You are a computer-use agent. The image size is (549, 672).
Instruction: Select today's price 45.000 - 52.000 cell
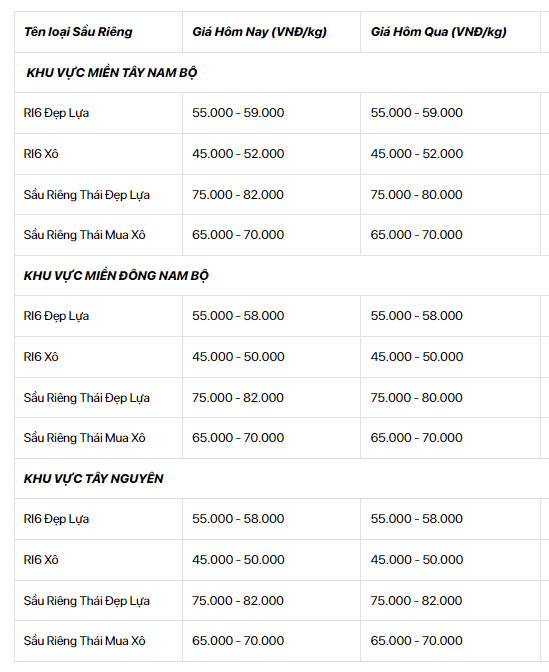click(x=238, y=153)
